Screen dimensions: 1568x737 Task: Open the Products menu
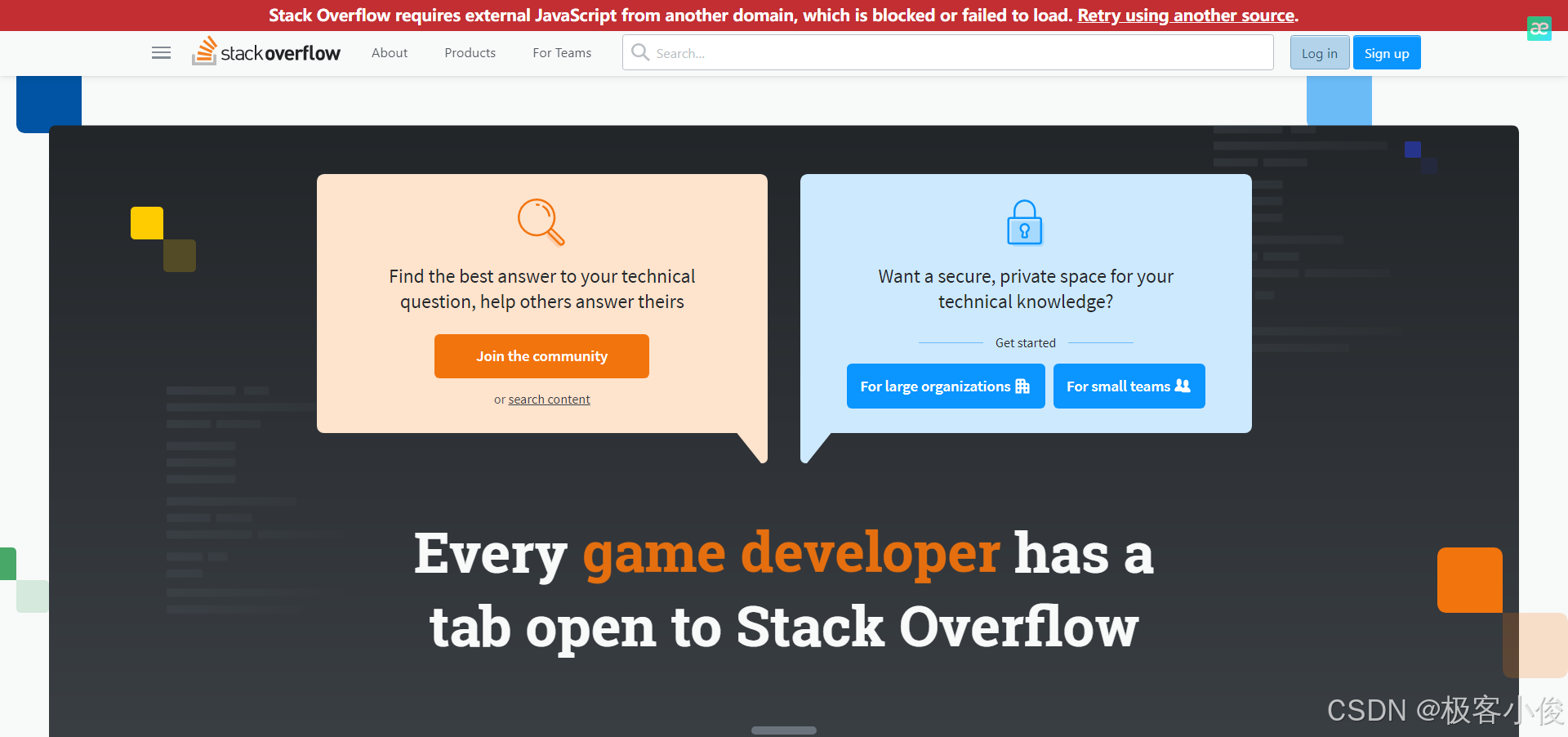[470, 53]
